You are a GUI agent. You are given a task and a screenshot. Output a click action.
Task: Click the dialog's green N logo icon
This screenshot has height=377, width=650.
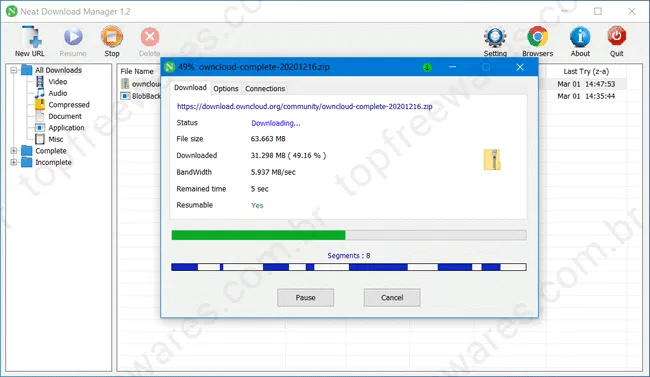(169, 67)
